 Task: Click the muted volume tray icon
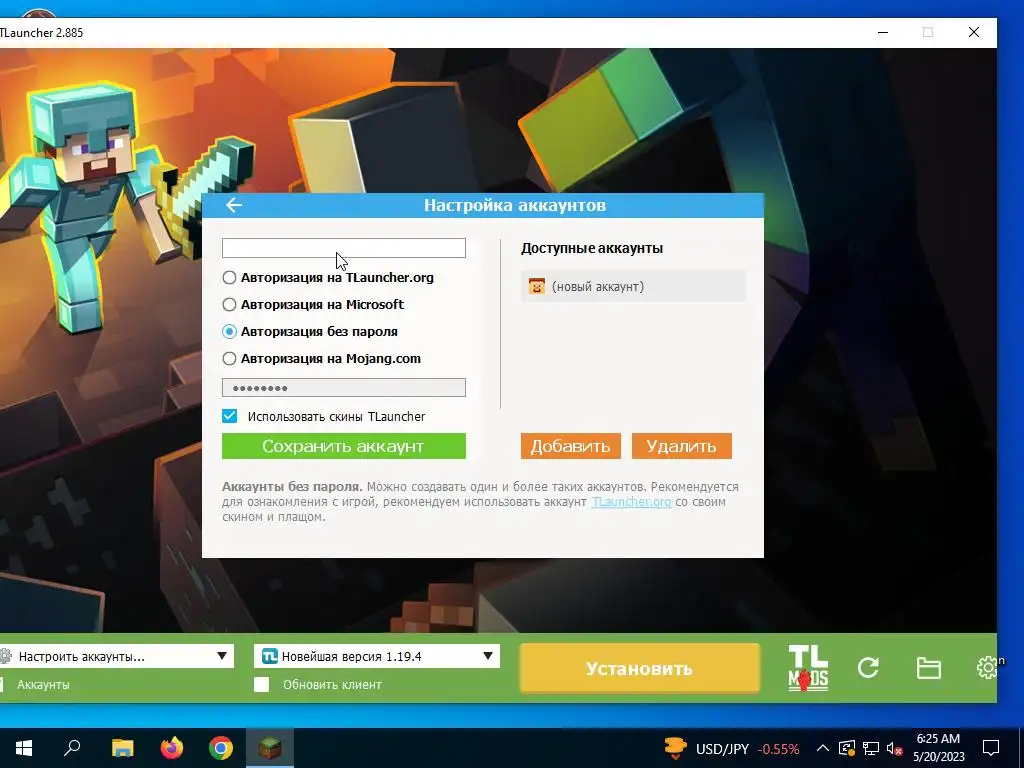894,748
